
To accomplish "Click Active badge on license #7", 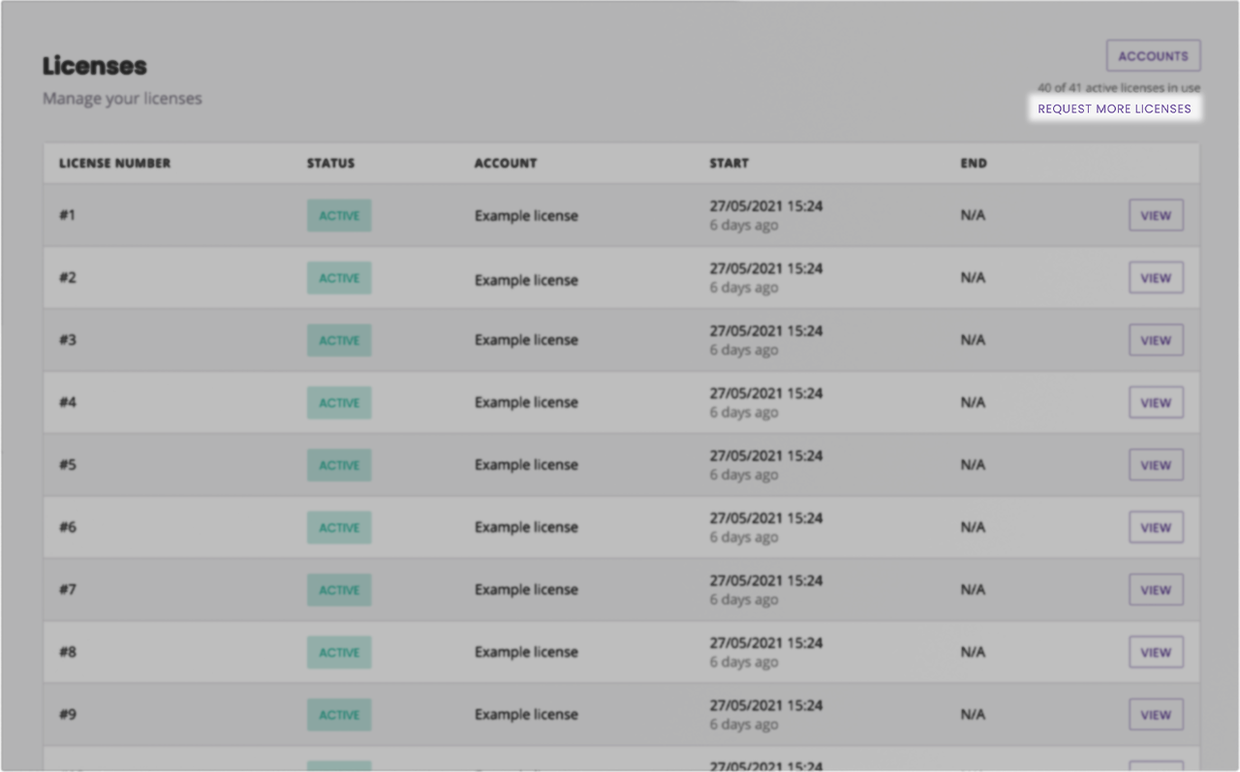I will (339, 590).
